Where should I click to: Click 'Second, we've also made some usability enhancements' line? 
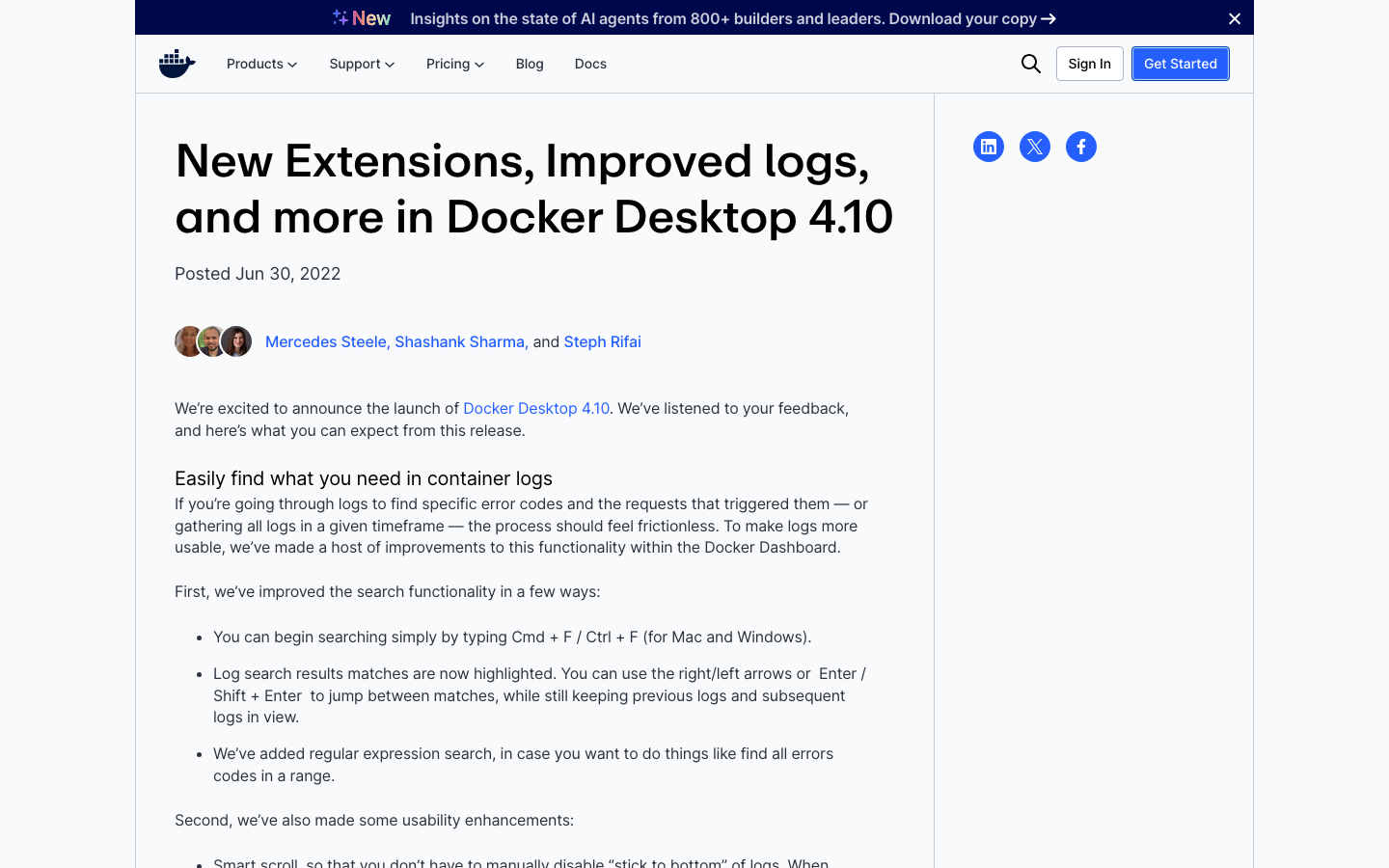[x=374, y=820]
